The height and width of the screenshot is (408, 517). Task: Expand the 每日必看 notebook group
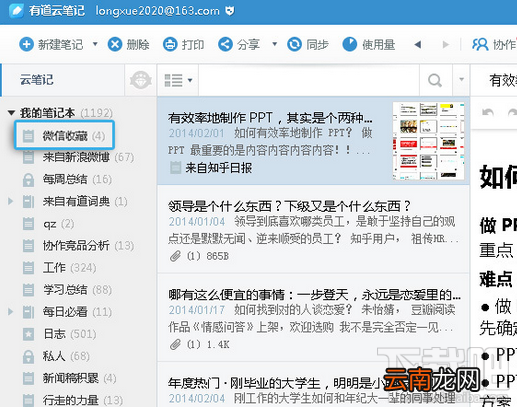click(x=11, y=312)
